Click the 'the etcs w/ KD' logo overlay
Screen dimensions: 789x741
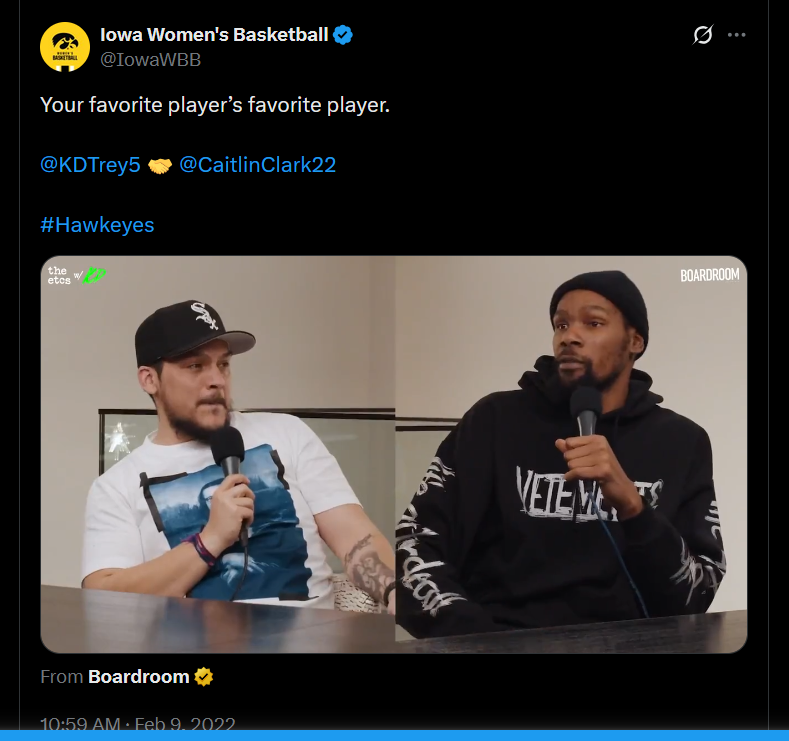(76, 276)
